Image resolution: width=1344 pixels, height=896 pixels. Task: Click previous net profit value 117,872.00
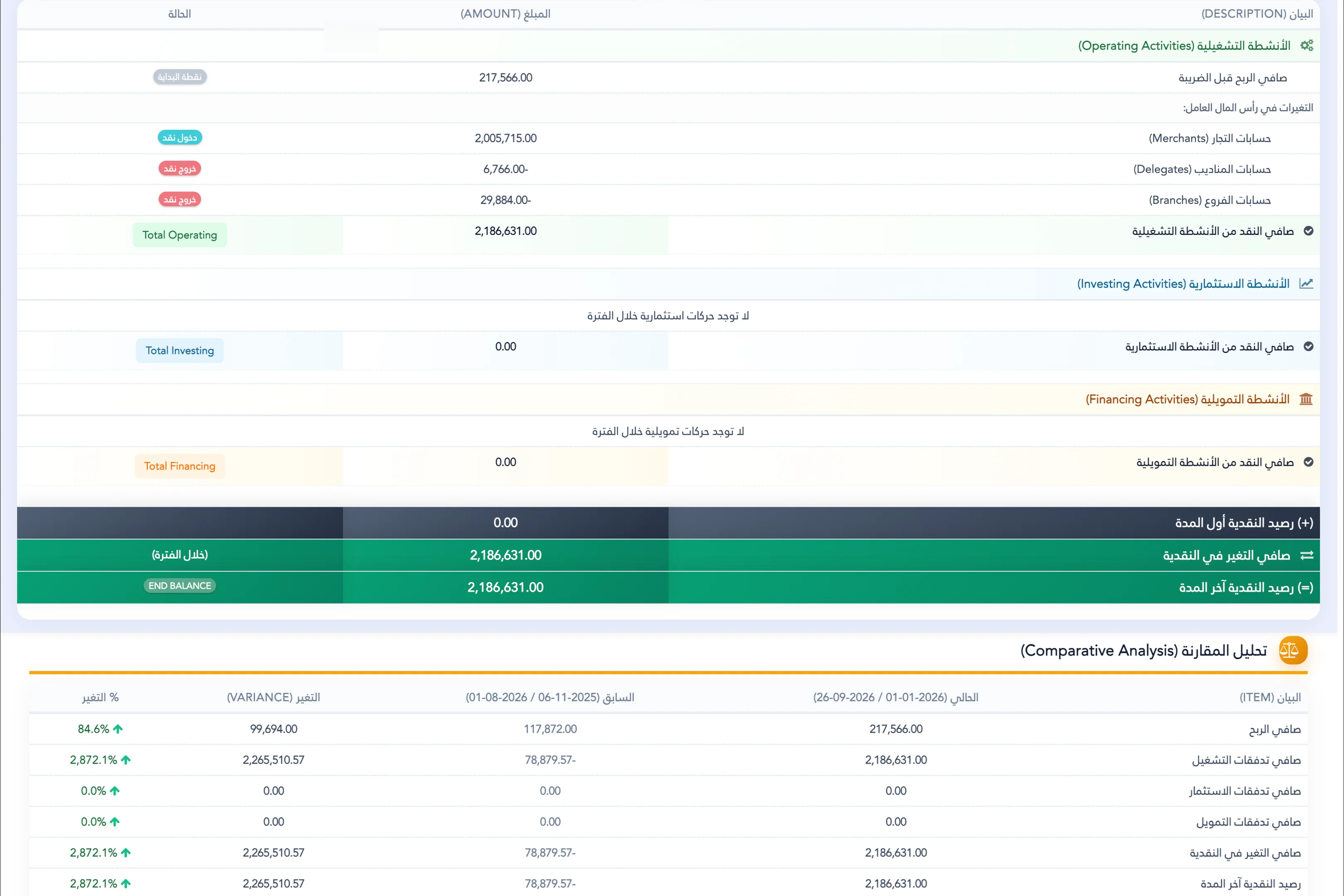coord(550,728)
